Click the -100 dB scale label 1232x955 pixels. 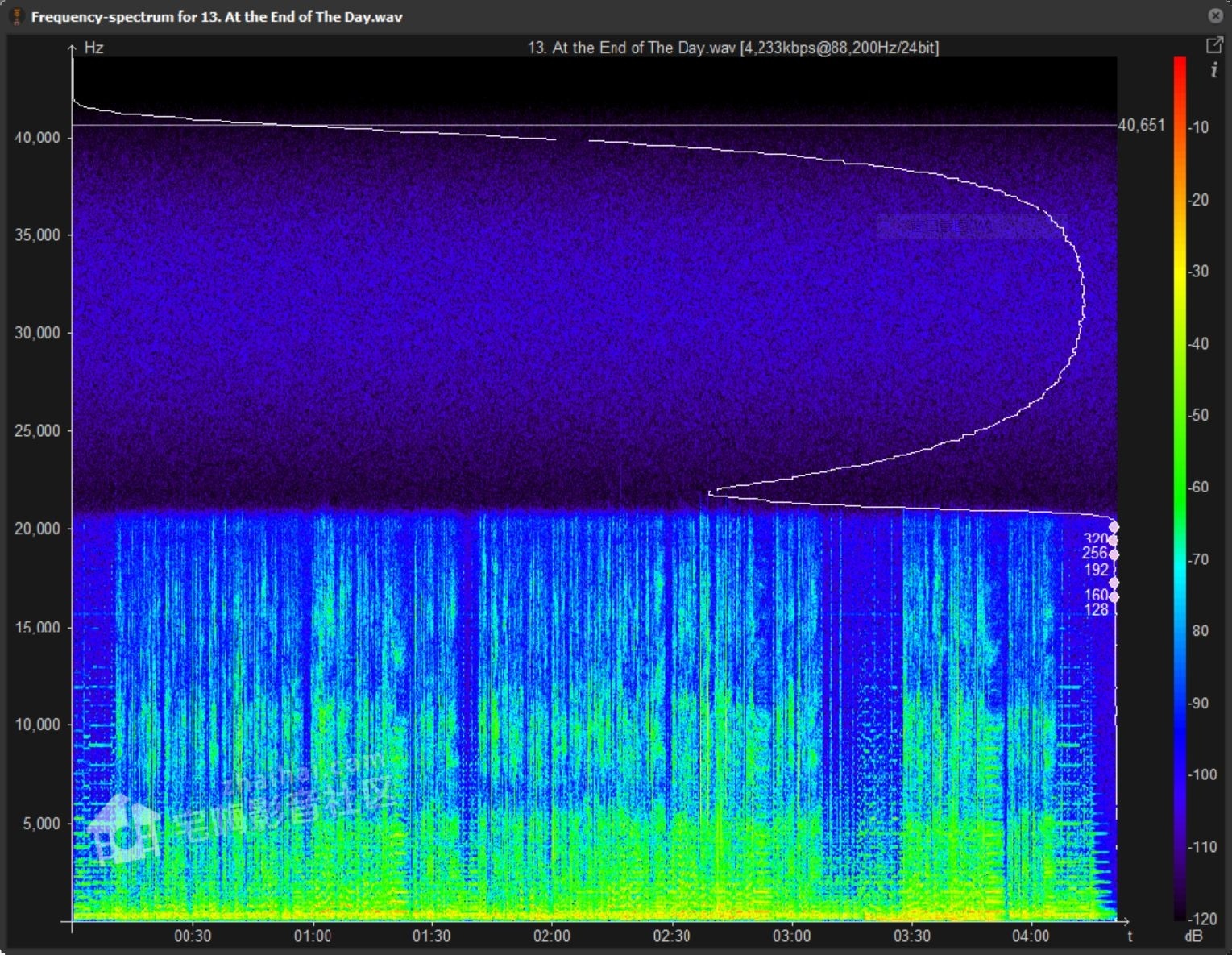point(1202,774)
